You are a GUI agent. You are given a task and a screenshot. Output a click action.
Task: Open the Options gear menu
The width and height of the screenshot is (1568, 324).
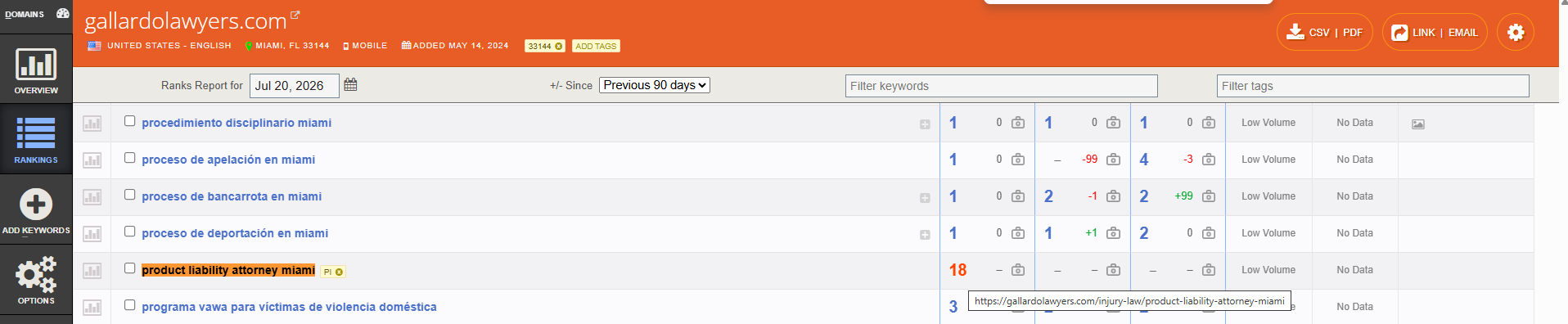(36, 281)
